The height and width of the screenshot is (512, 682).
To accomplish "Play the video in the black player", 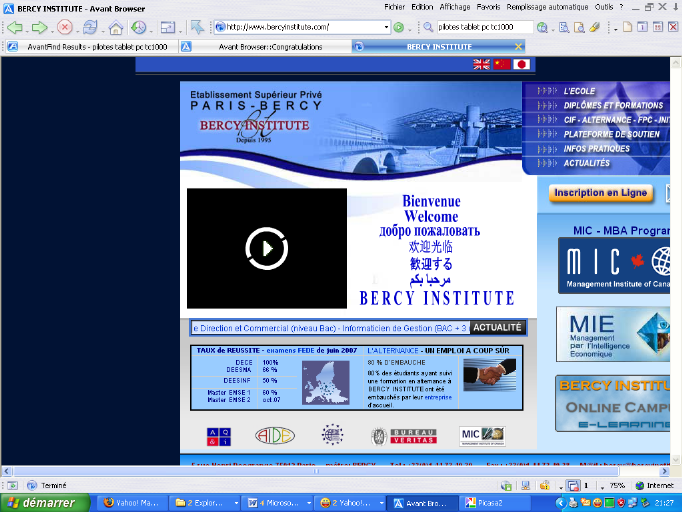I will pos(266,248).
